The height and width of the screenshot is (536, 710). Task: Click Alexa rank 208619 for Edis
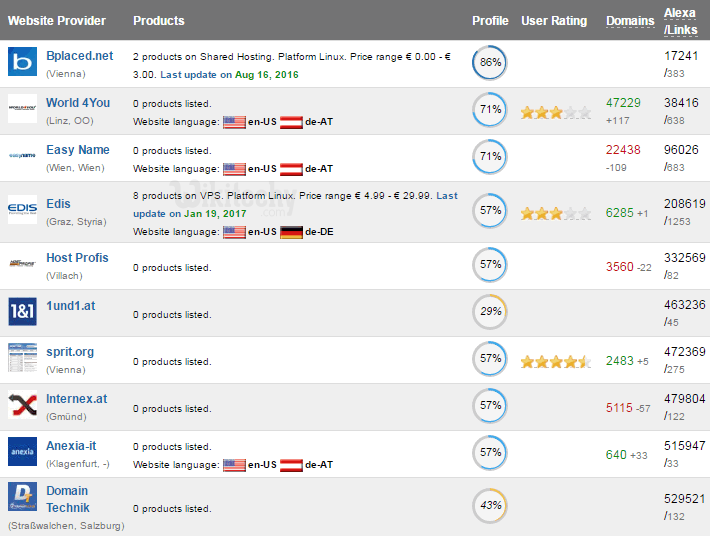coord(685,204)
